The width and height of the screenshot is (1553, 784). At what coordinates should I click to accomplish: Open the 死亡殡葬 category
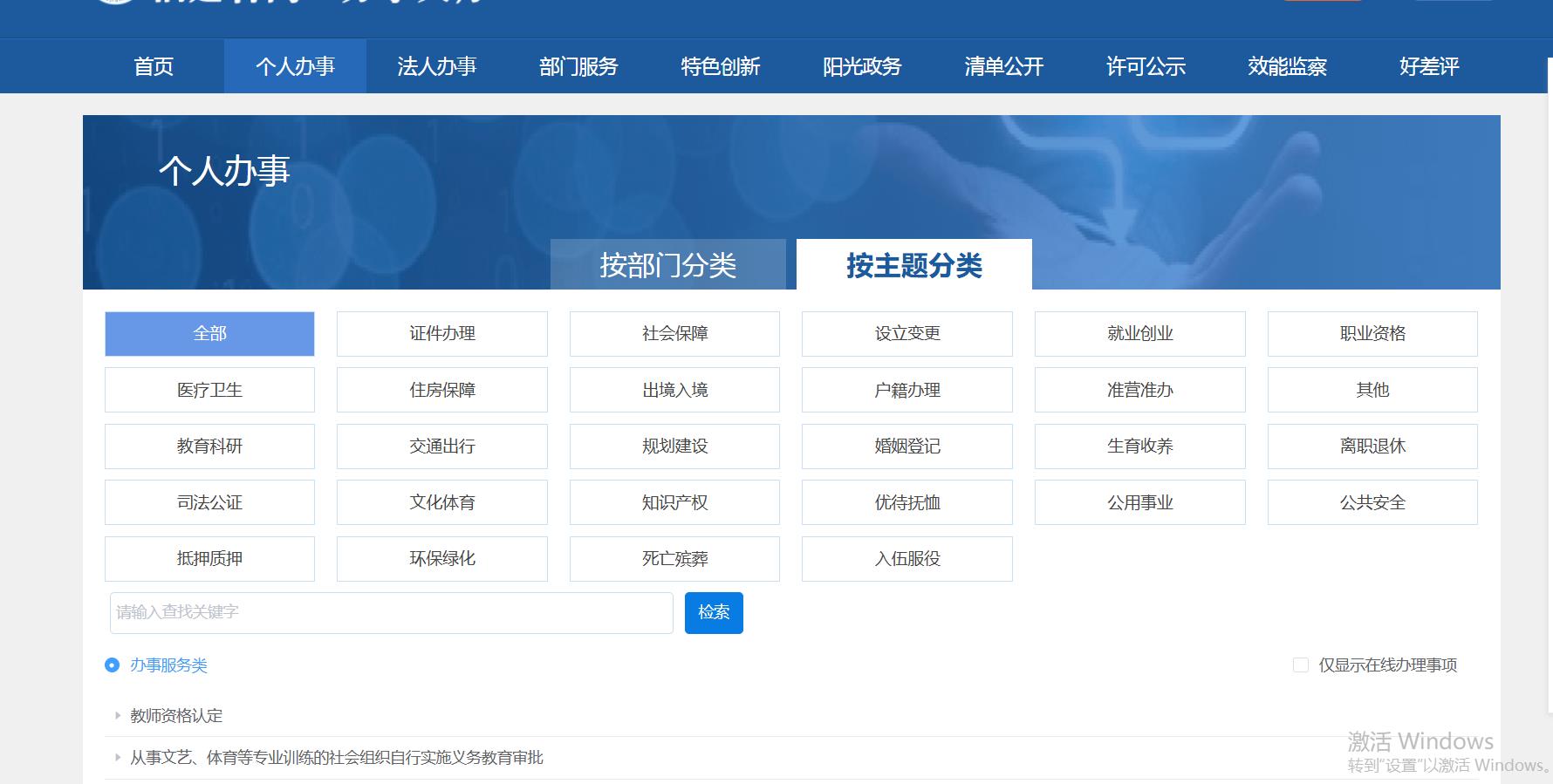click(x=674, y=559)
